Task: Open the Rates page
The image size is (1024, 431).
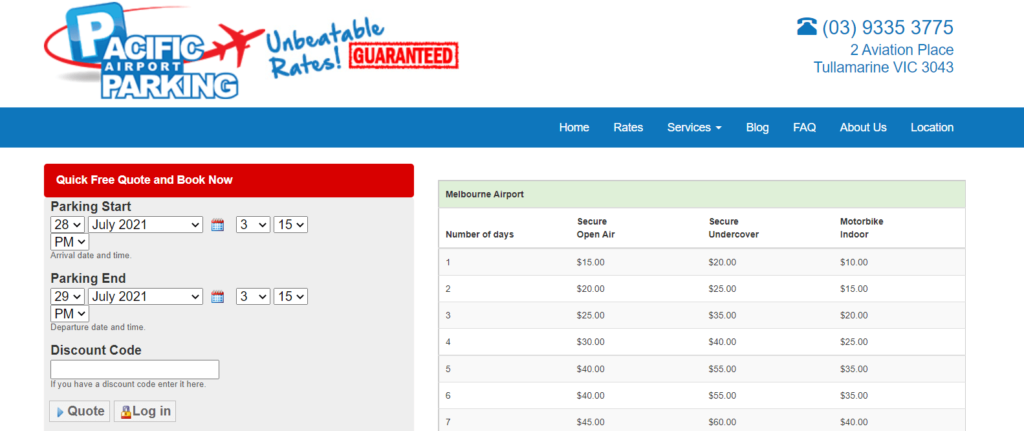Action: [x=628, y=127]
